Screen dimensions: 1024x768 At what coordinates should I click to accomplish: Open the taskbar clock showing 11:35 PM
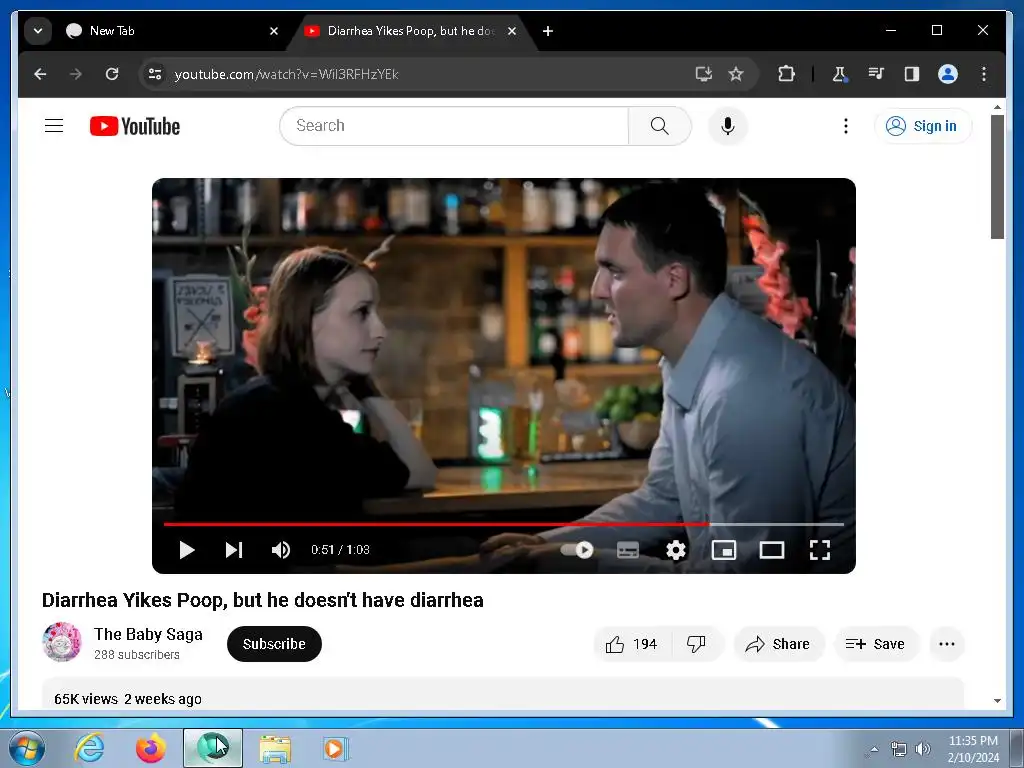(973, 749)
